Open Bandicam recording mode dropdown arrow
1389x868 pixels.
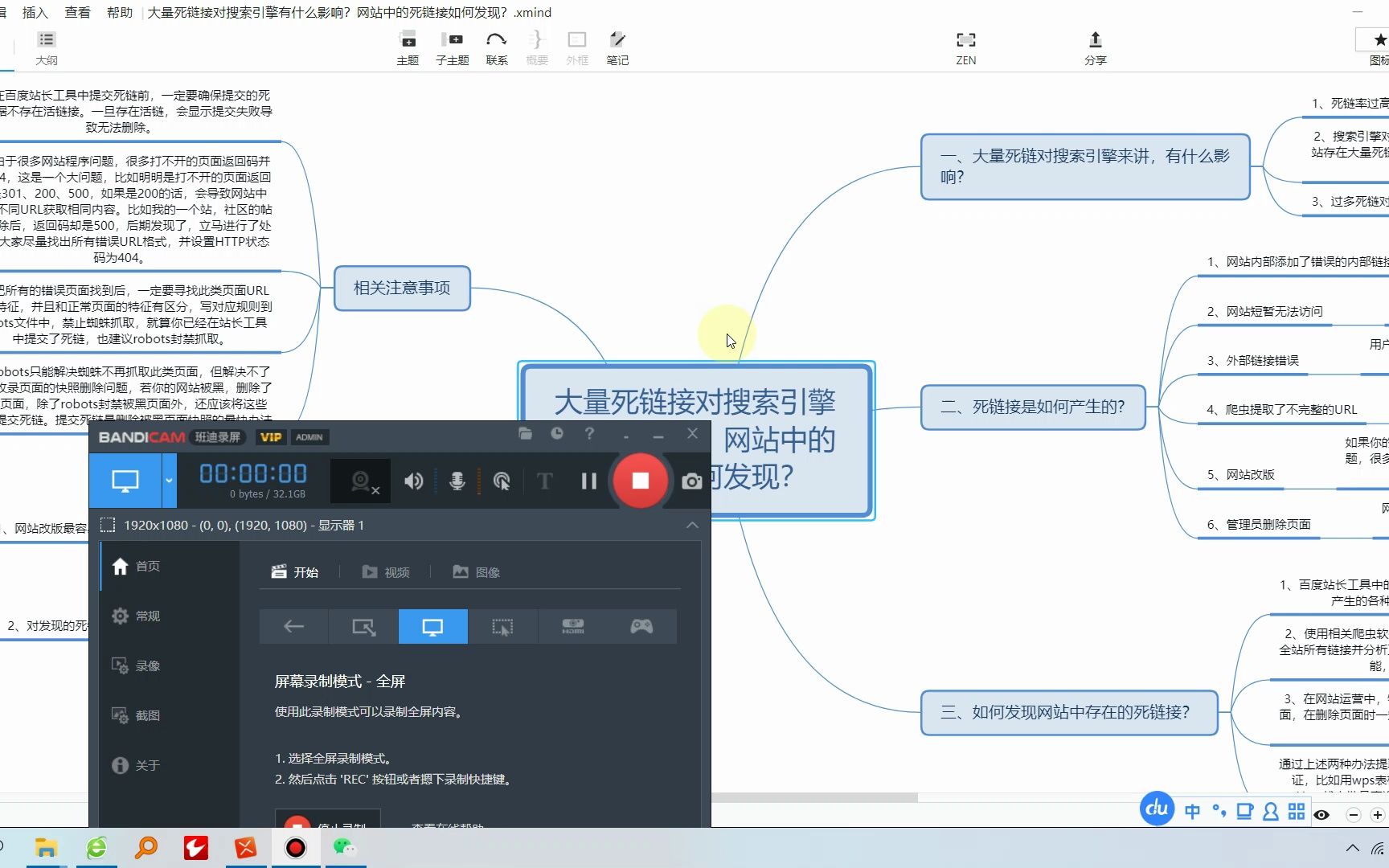169,481
